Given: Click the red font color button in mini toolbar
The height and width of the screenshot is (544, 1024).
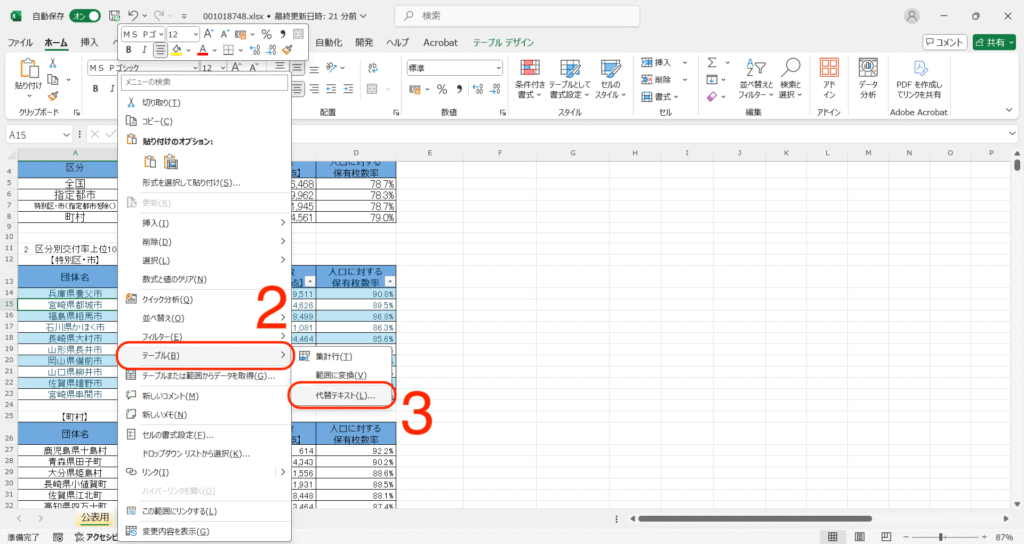Looking at the screenshot, I should coord(202,50).
